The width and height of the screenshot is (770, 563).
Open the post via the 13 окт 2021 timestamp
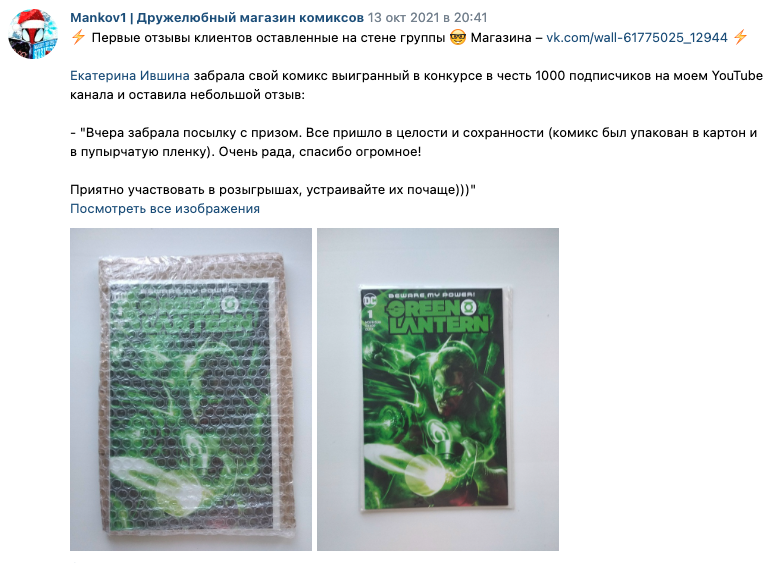(x=427, y=18)
